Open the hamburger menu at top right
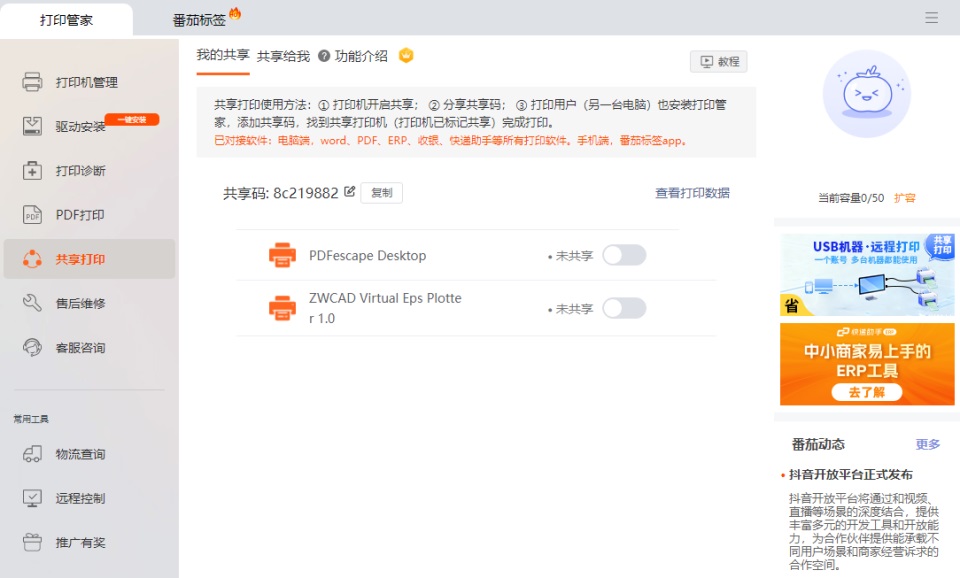The width and height of the screenshot is (960, 578). pyautogui.click(x=931, y=18)
